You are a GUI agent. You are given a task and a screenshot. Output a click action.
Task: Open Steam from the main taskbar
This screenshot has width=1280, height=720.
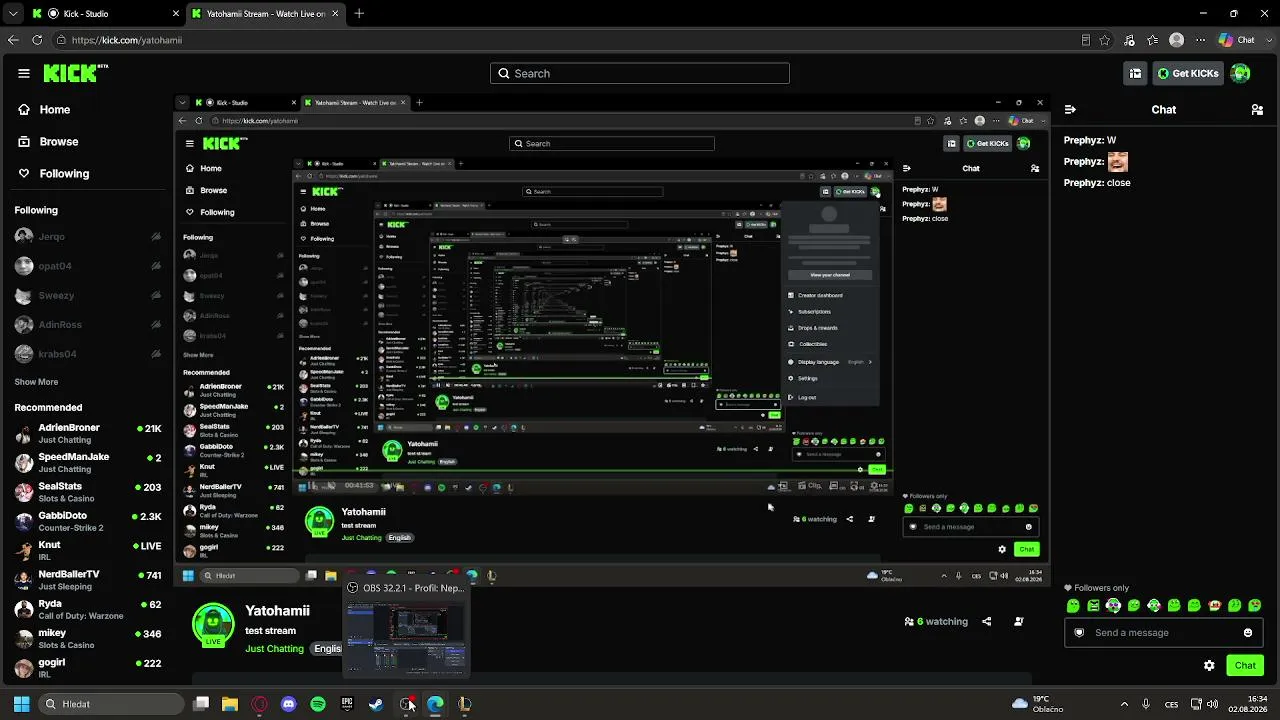pos(376,704)
